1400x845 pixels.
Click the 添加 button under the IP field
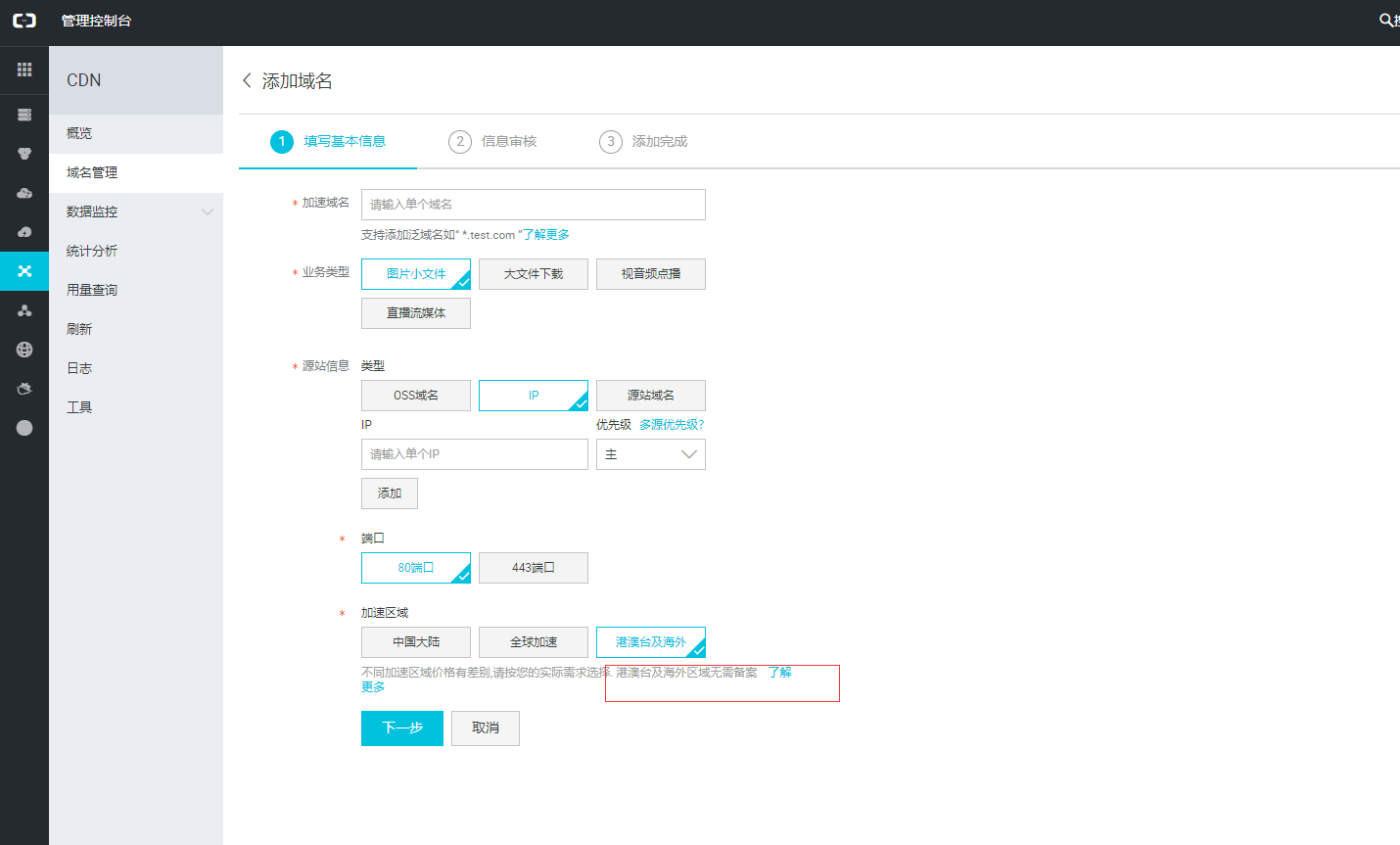390,493
